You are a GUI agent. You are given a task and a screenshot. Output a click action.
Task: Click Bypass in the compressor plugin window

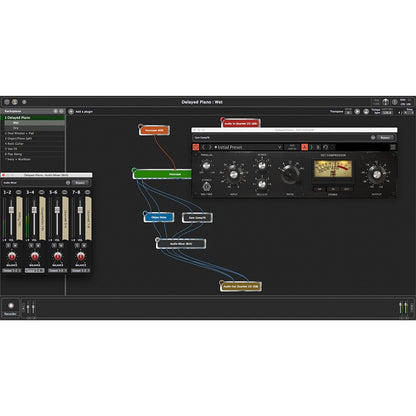[385, 137]
